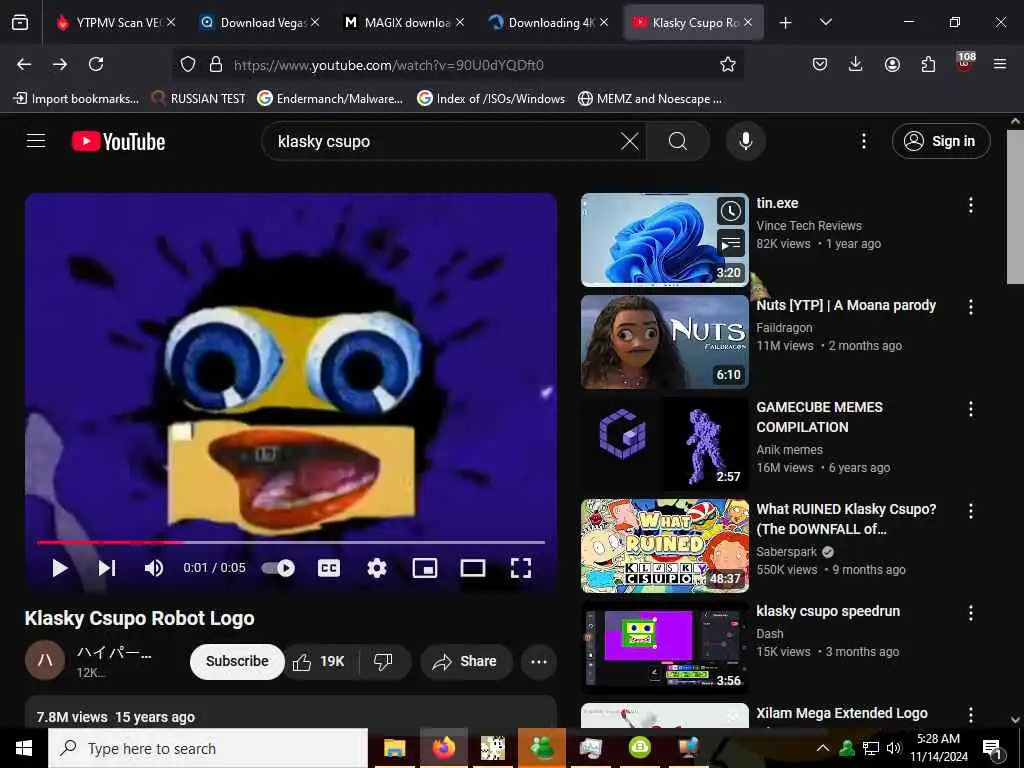Open tracking protection shield icon
Image resolution: width=1024 pixels, height=768 pixels.
(x=188, y=64)
